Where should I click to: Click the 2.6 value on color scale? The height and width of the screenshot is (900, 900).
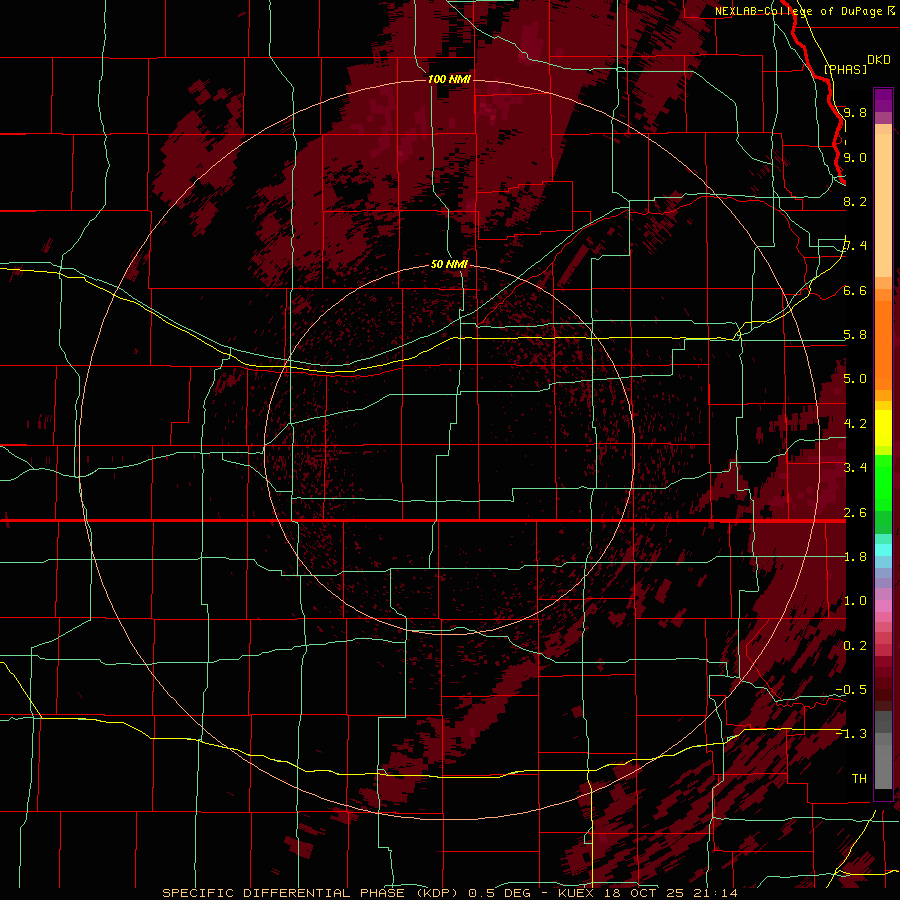point(855,513)
